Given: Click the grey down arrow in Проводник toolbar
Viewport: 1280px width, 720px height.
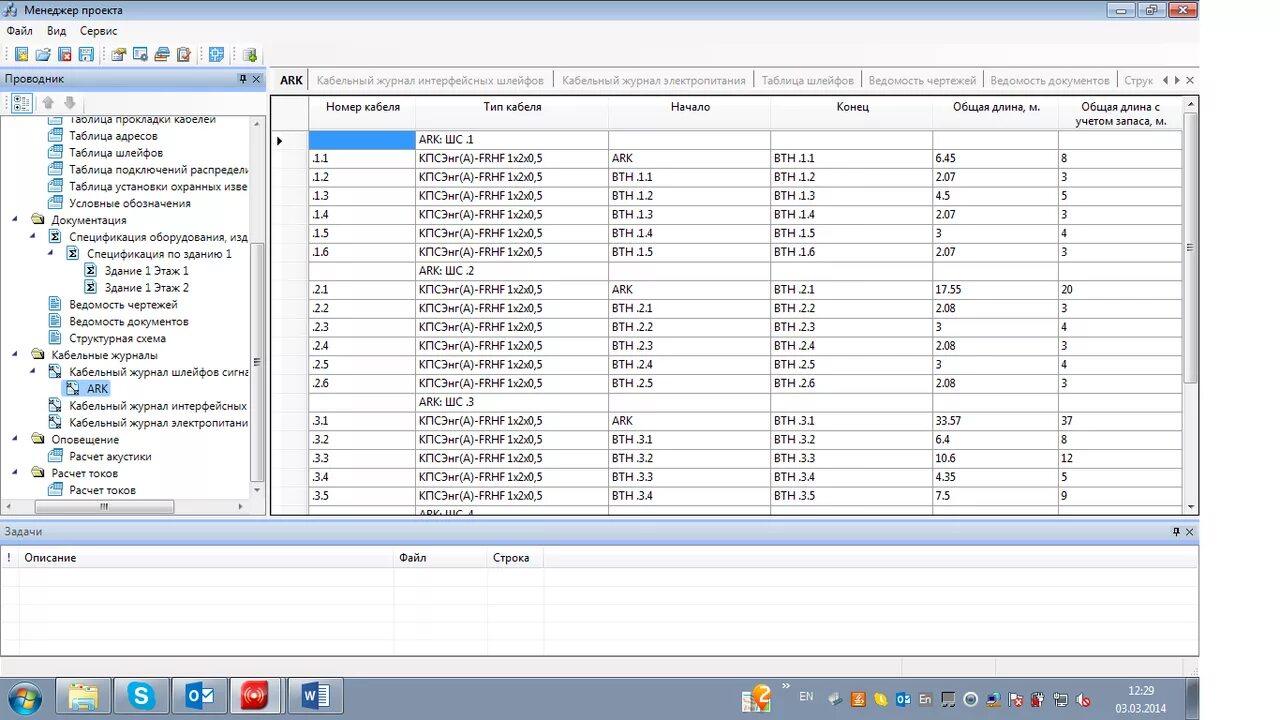Looking at the screenshot, I should pyautogui.click(x=69, y=102).
